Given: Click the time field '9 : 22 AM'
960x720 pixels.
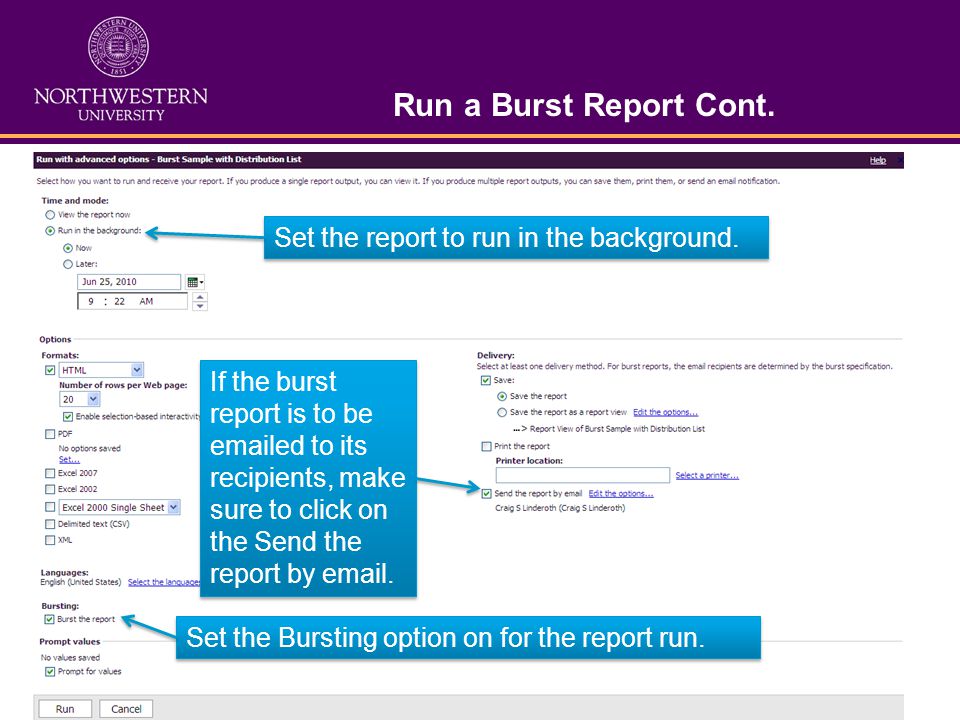Looking at the screenshot, I should tap(133, 301).
